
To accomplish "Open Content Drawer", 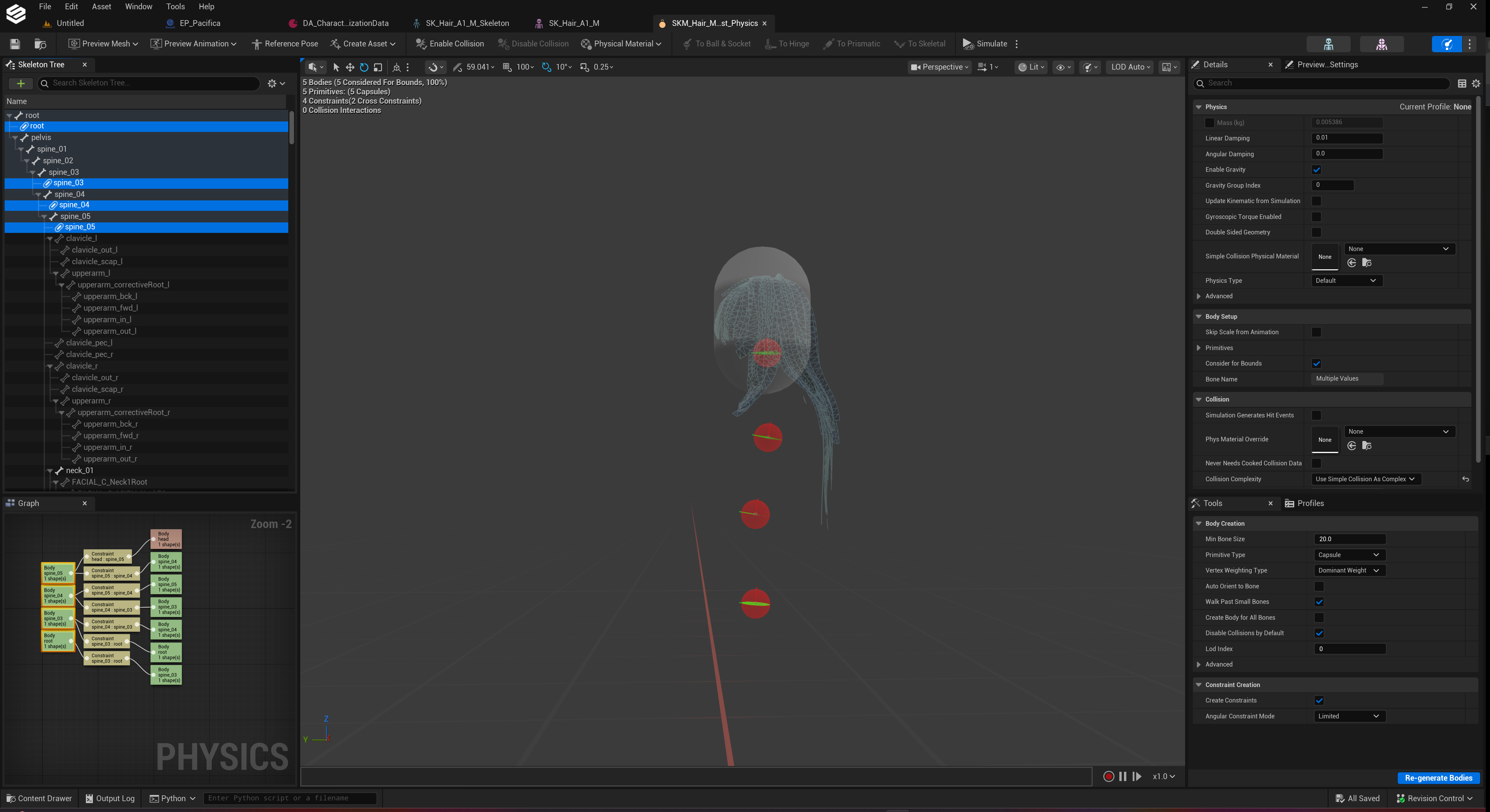I will pyautogui.click(x=39, y=799).
